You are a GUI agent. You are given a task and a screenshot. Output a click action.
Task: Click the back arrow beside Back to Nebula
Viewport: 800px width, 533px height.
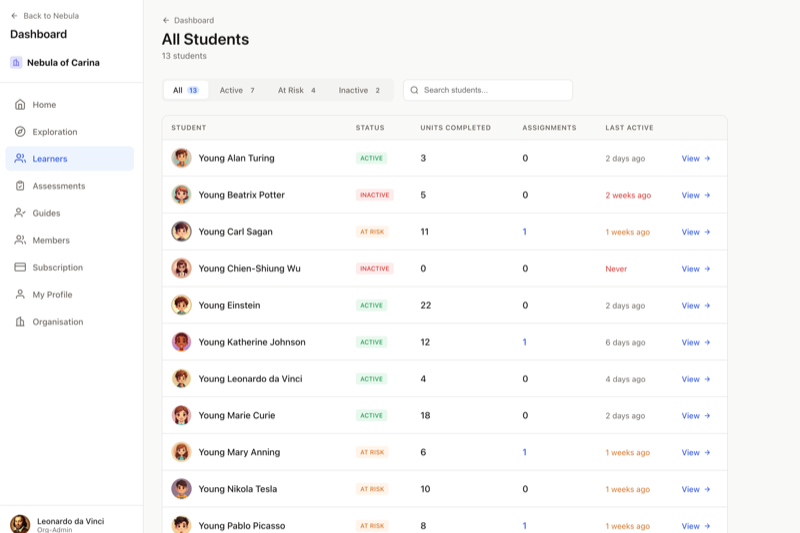click(x=14, y=16)
